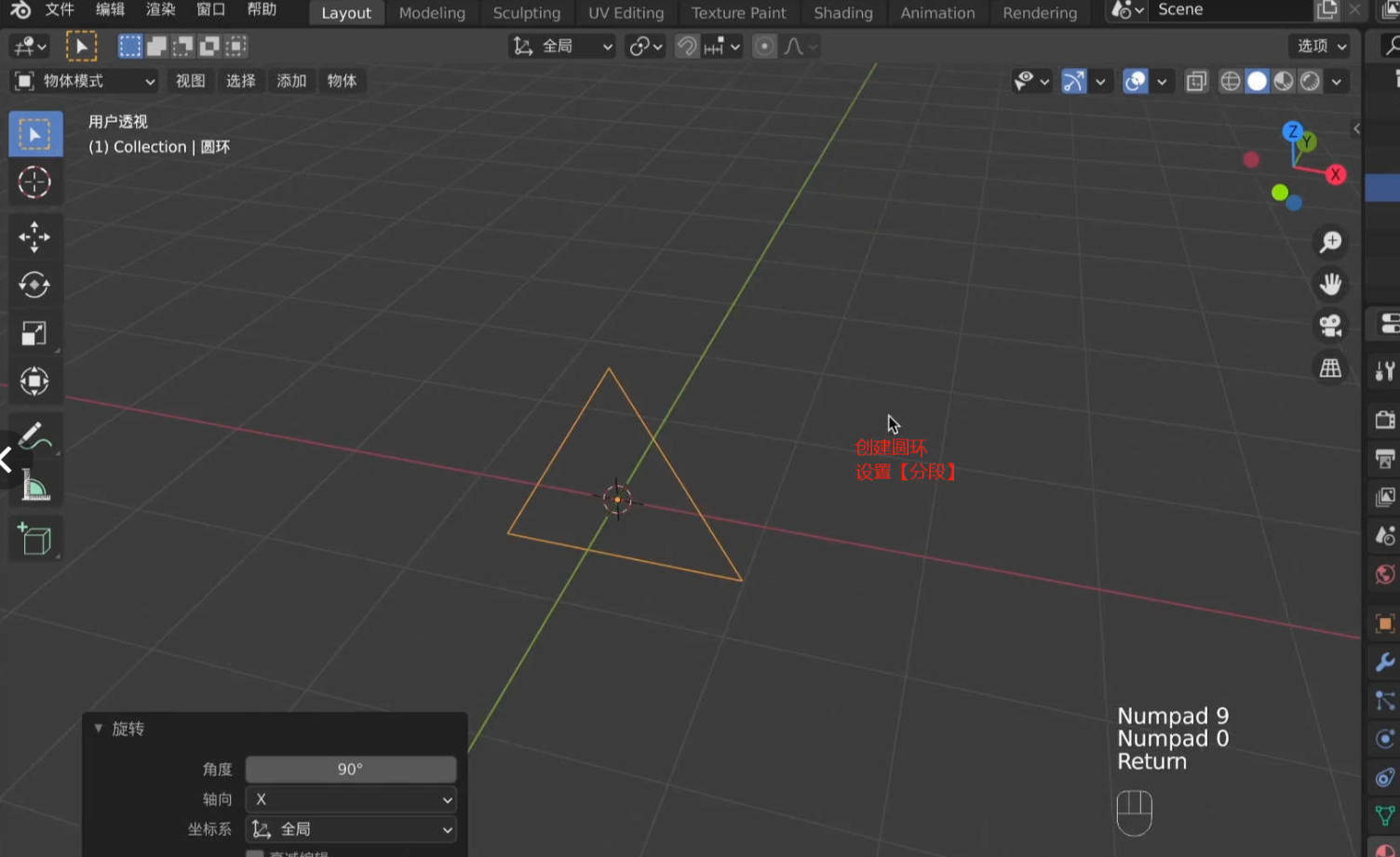Select the Measure tool
1400x857 pixels.
[35, 485]
